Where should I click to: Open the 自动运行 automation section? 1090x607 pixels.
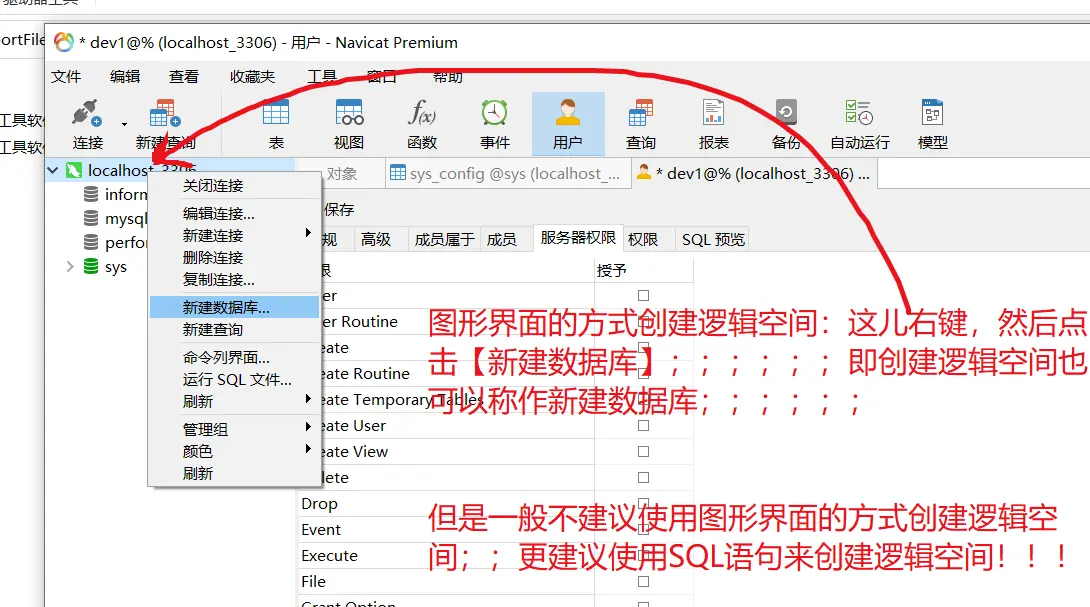click(860, 125)
